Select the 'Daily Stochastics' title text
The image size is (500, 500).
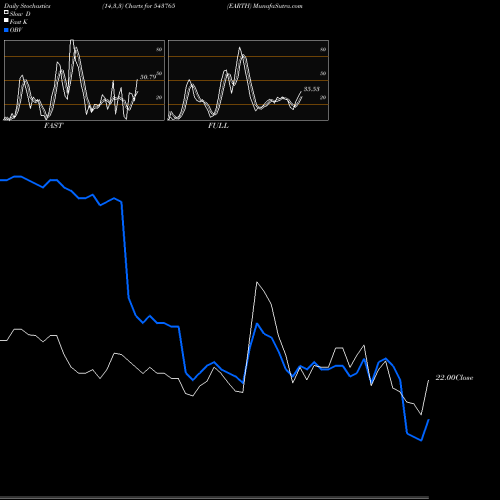[x=27, y=6]
